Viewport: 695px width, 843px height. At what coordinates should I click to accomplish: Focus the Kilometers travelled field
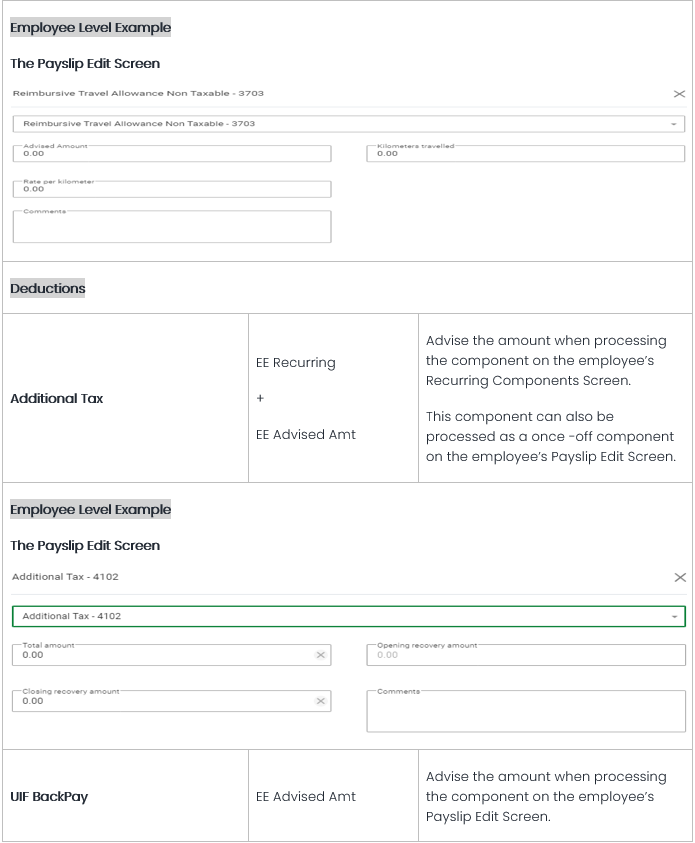click(526, 154)
